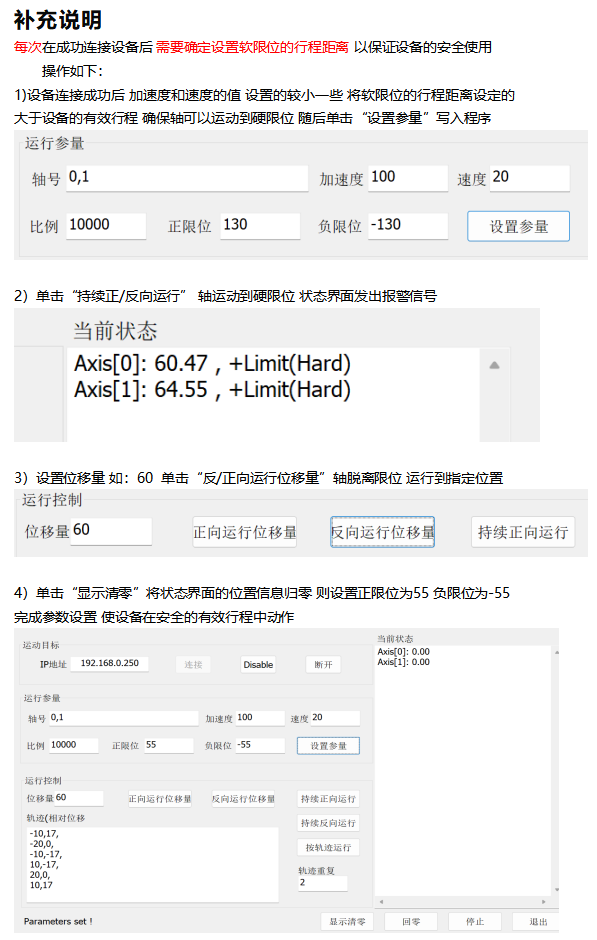Click the 操作如下: text line
The image size is (597, 940).
tap(72, 71)
